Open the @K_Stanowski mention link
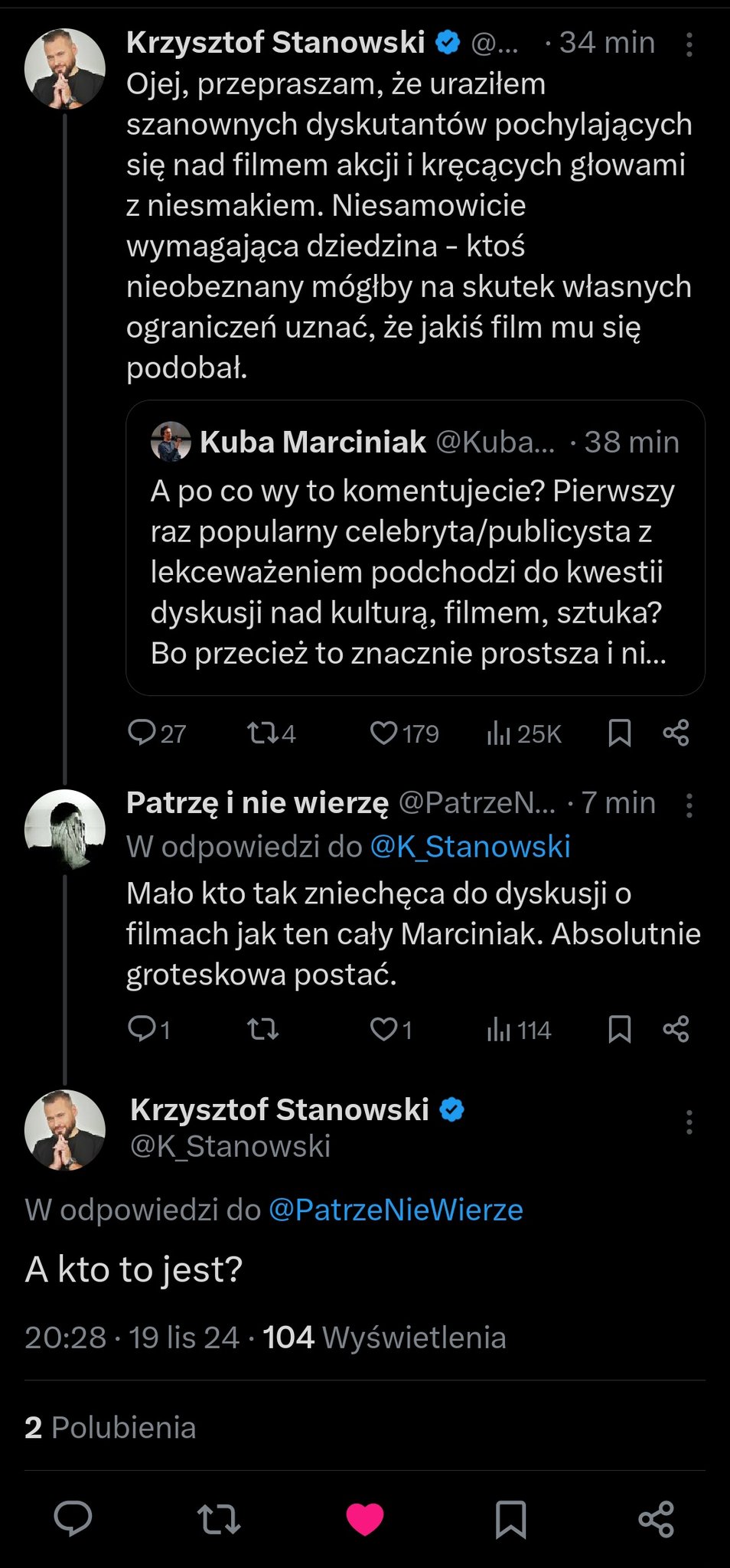730x1568 pixels. [470, 846]
